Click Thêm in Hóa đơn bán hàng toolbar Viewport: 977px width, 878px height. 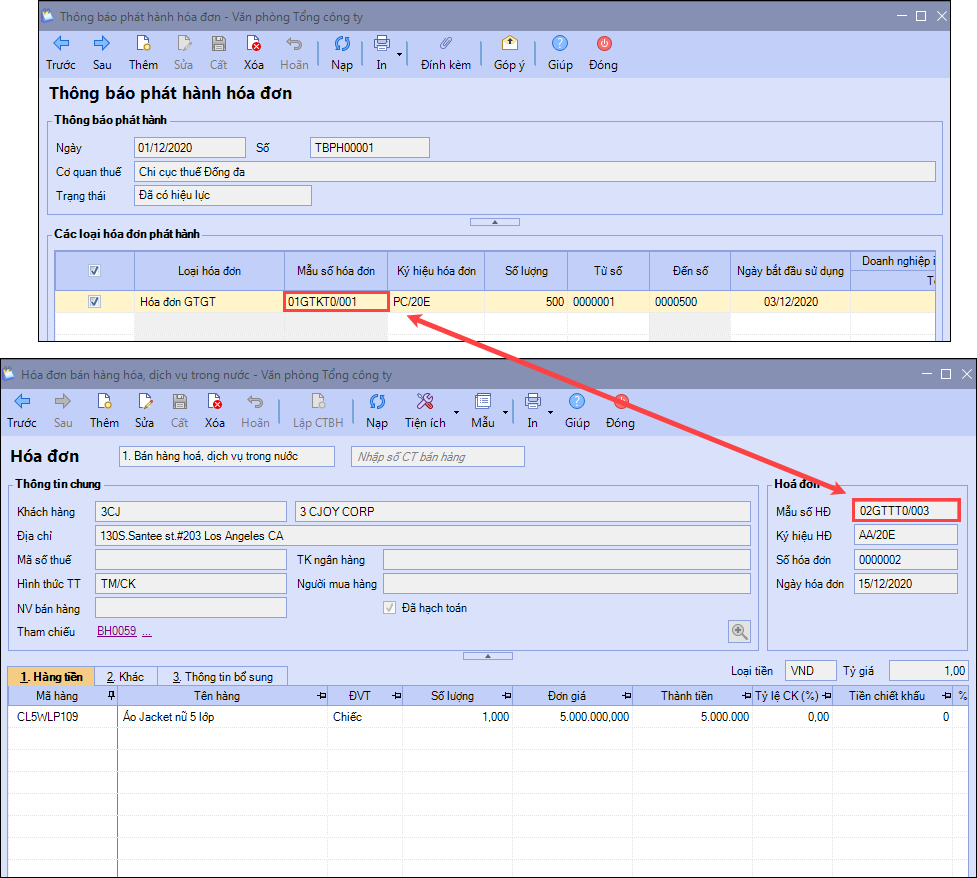coord(104,411)
